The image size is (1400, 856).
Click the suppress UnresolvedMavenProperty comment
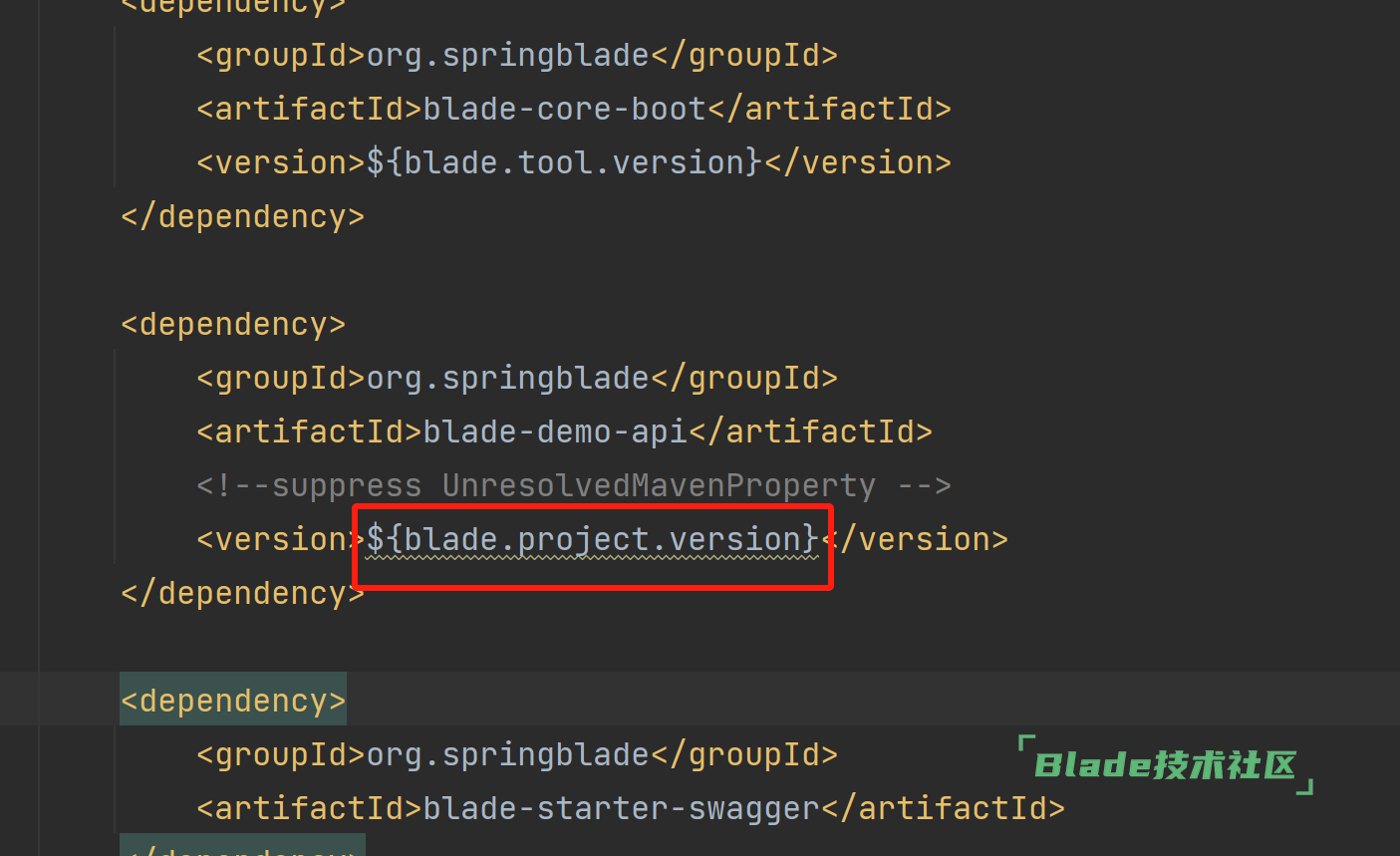(x=574, y=485)
